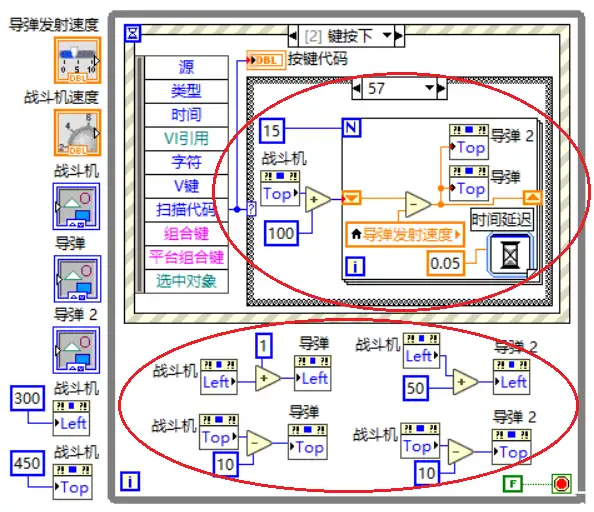Select the V键 event data node
This screenshot has width=594, height=512.
186,186
